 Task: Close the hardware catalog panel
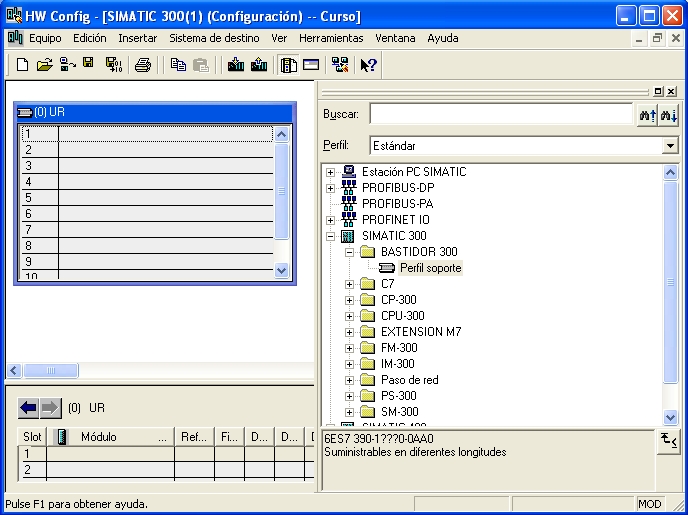tap(671, 91)
